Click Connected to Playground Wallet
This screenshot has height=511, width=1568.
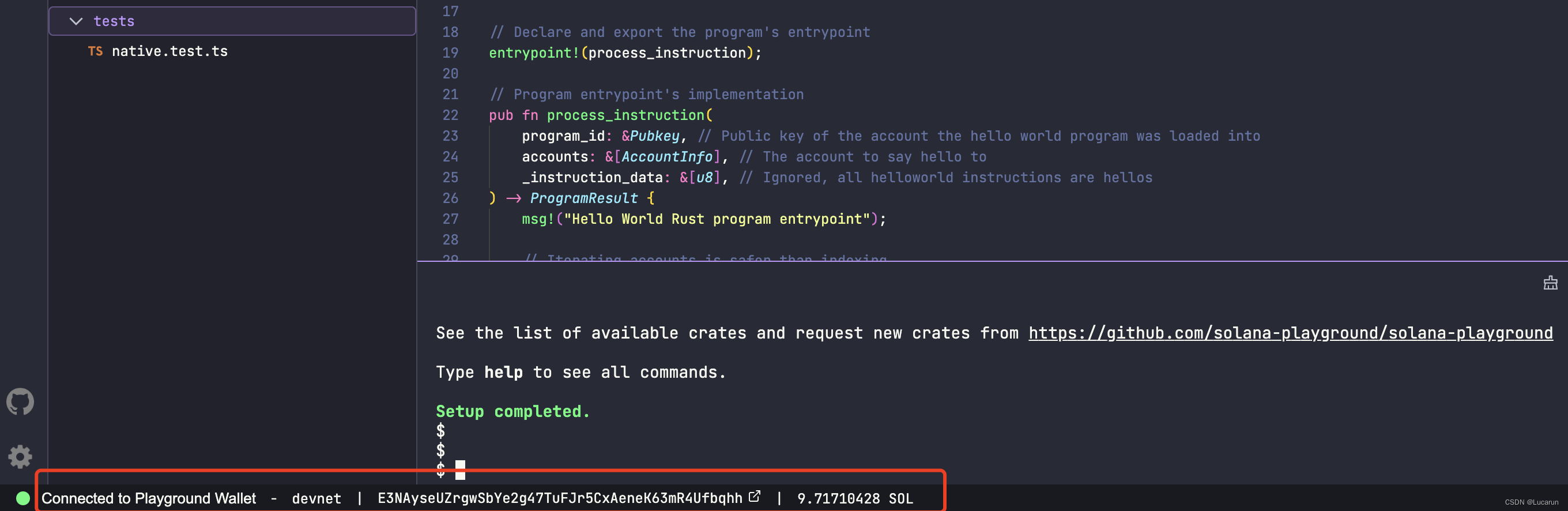pos(149,498)
